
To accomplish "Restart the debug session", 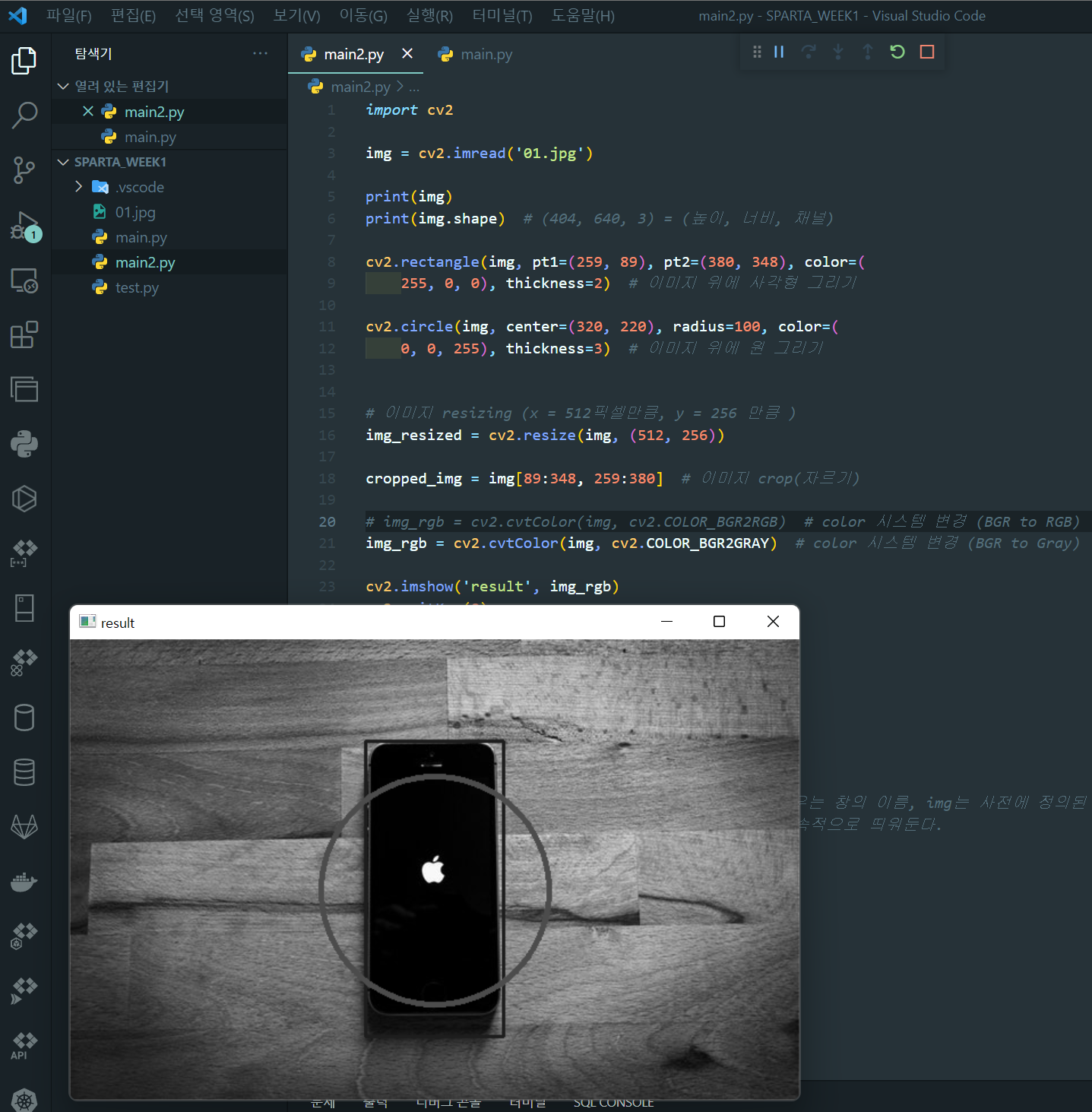I will point(897,52).
